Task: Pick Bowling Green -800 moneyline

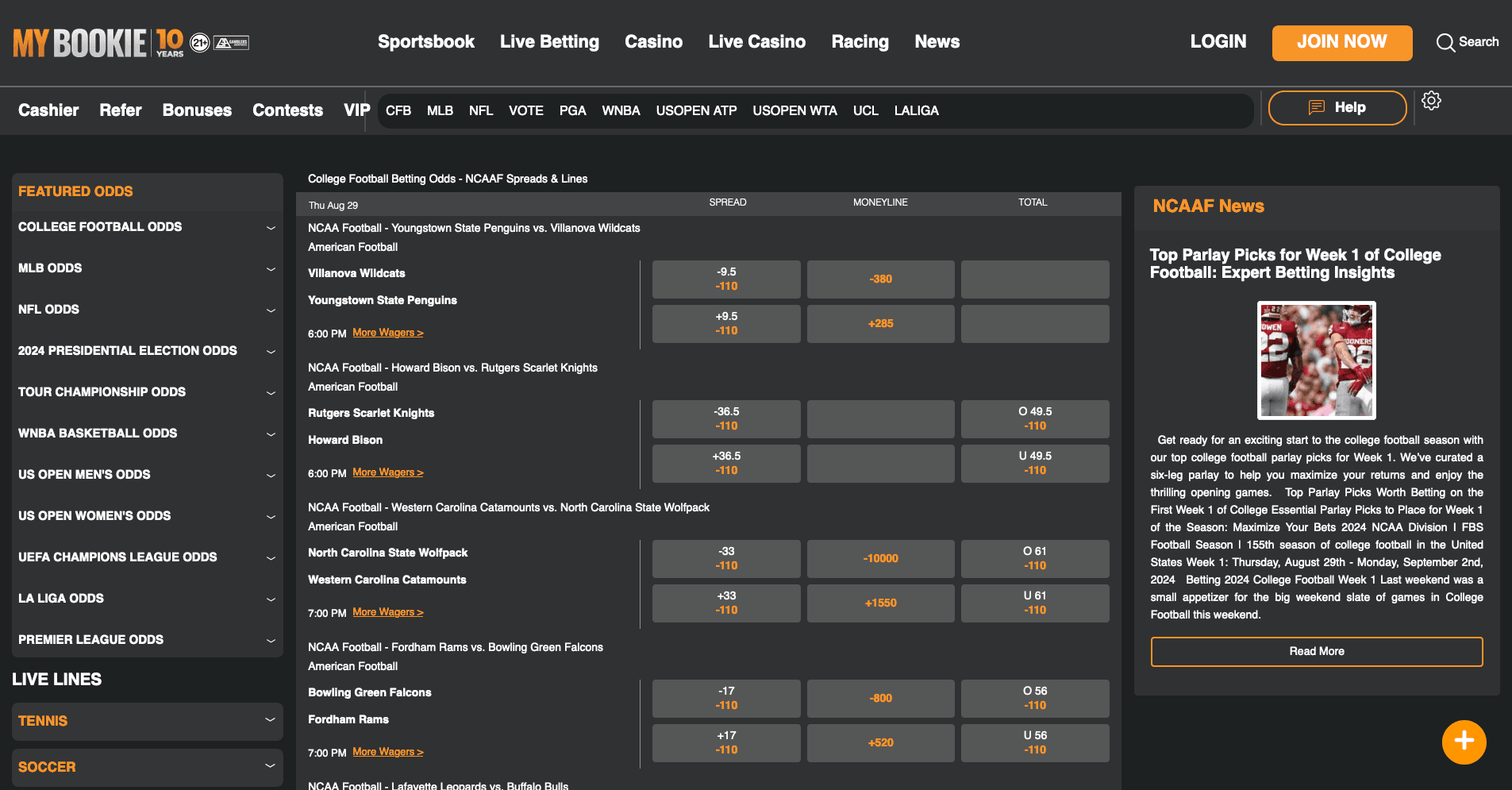Action: [x=880, y=698]
